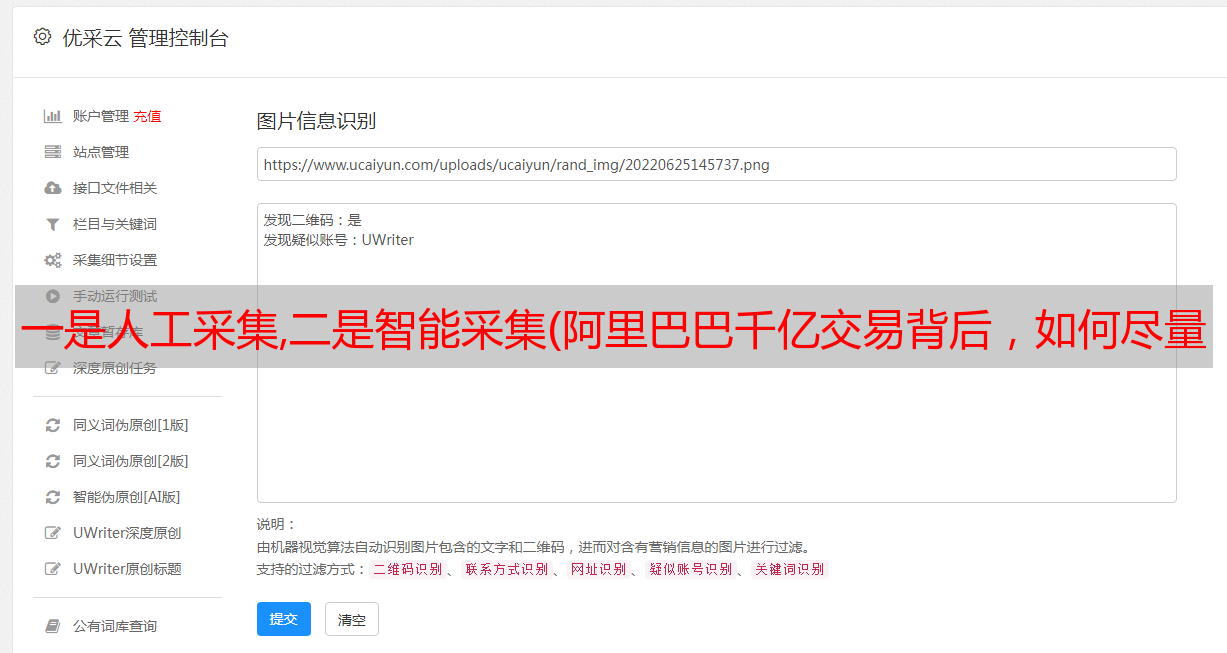
Task: Click the book icon for 公有词库查询
Action: pyautogui.click(x=53, y=626)
